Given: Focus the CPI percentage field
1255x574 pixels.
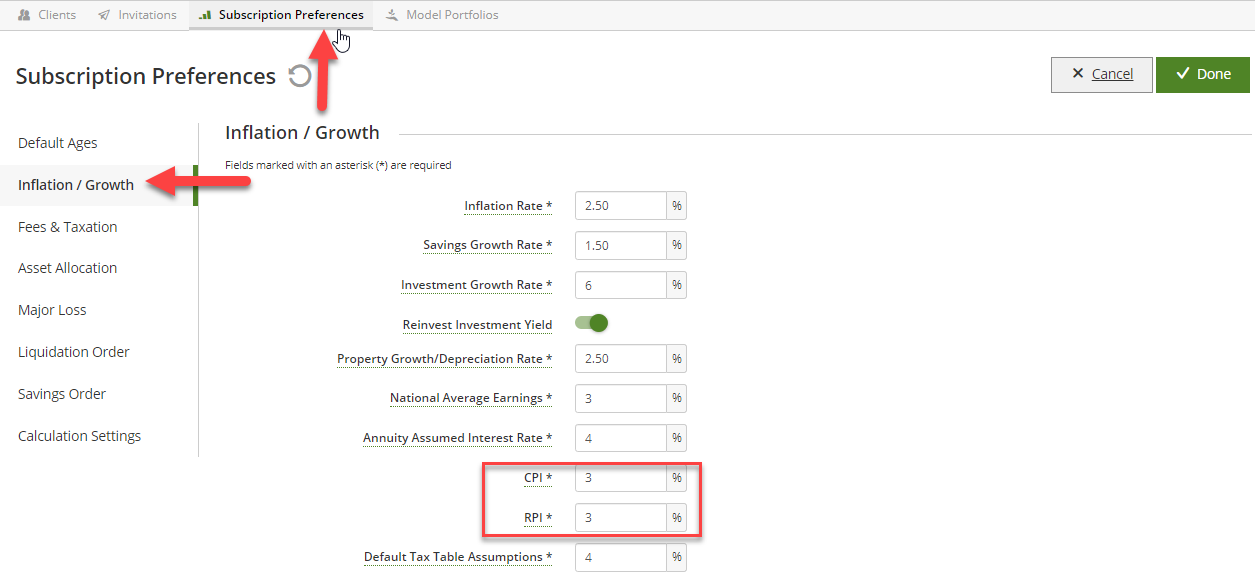Looking at the screenshot, I should 621,478.
